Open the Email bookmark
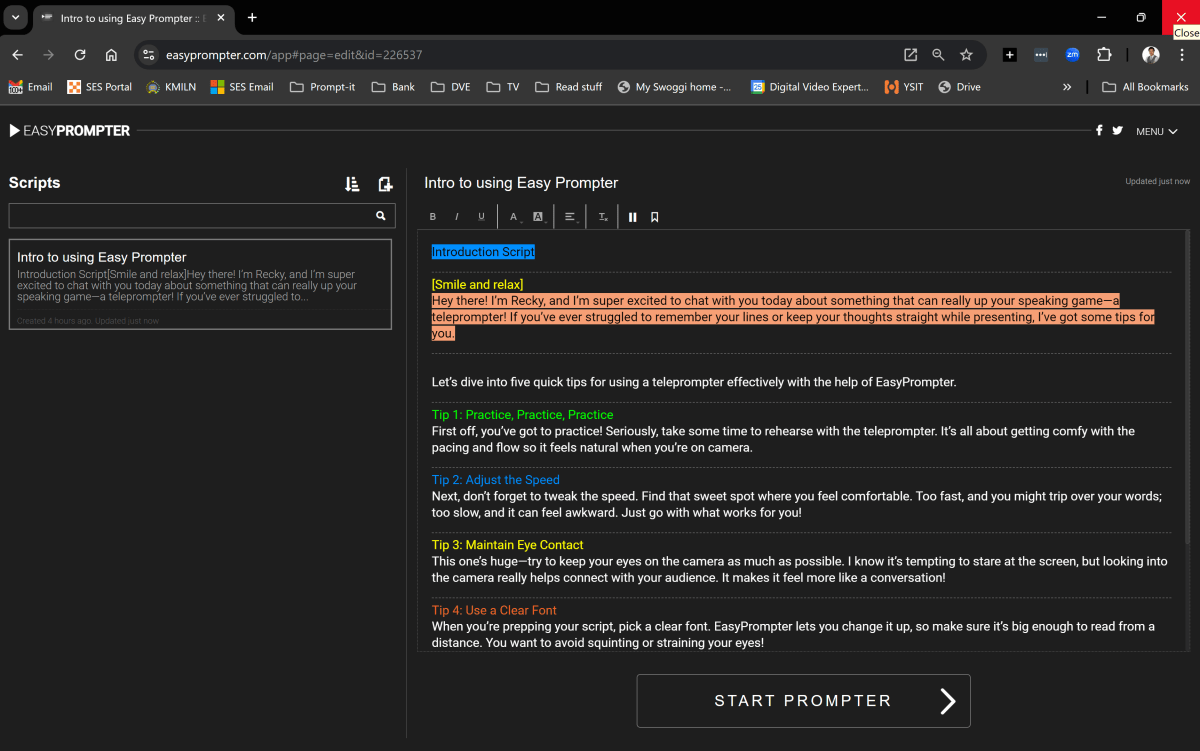1200x751 pixels. click(x=30, y=87)
